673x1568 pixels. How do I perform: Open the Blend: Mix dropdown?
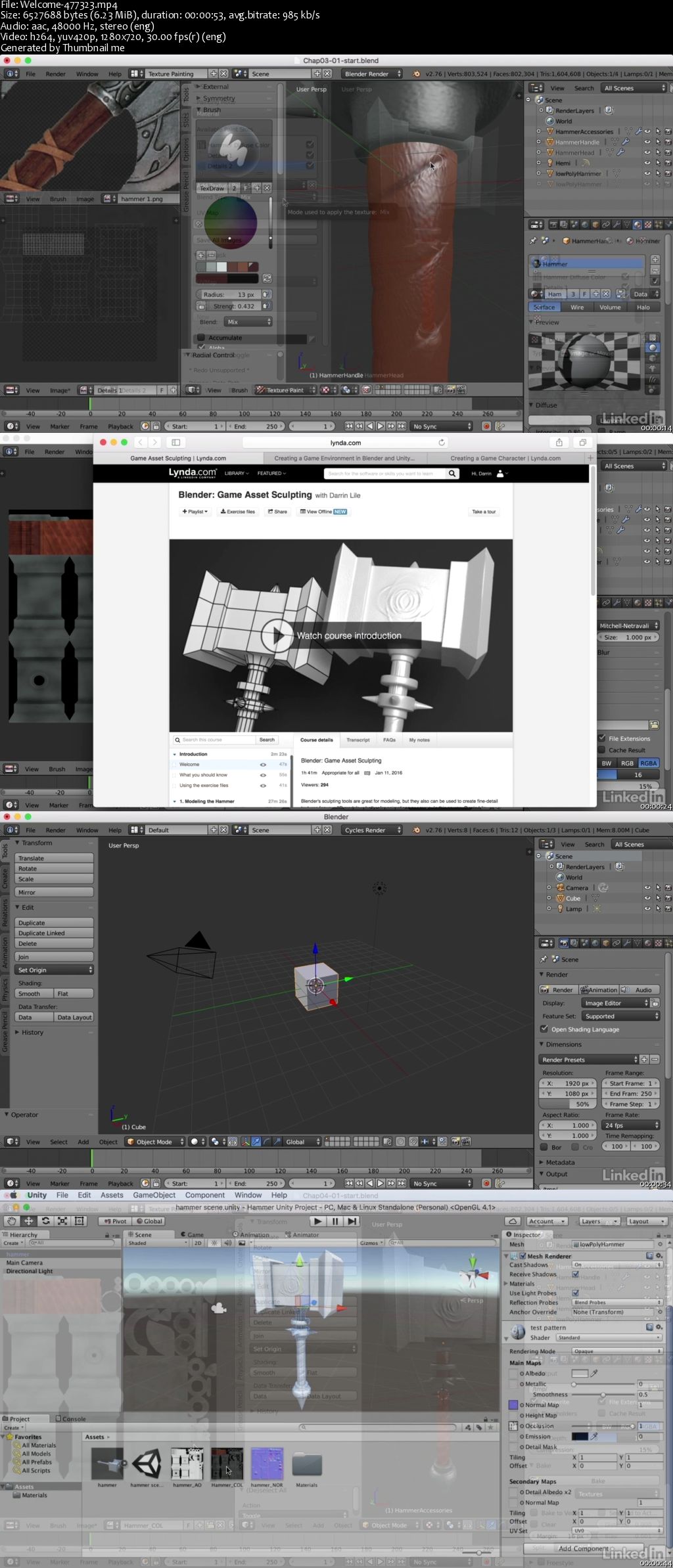point(247,322)
